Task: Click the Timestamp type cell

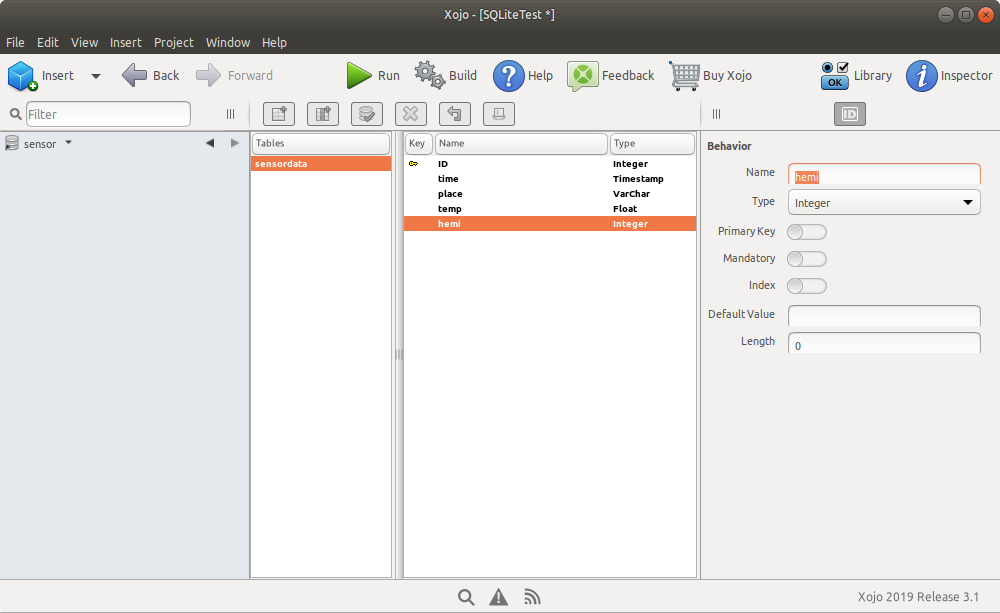Action: click(x=638, y=179)
